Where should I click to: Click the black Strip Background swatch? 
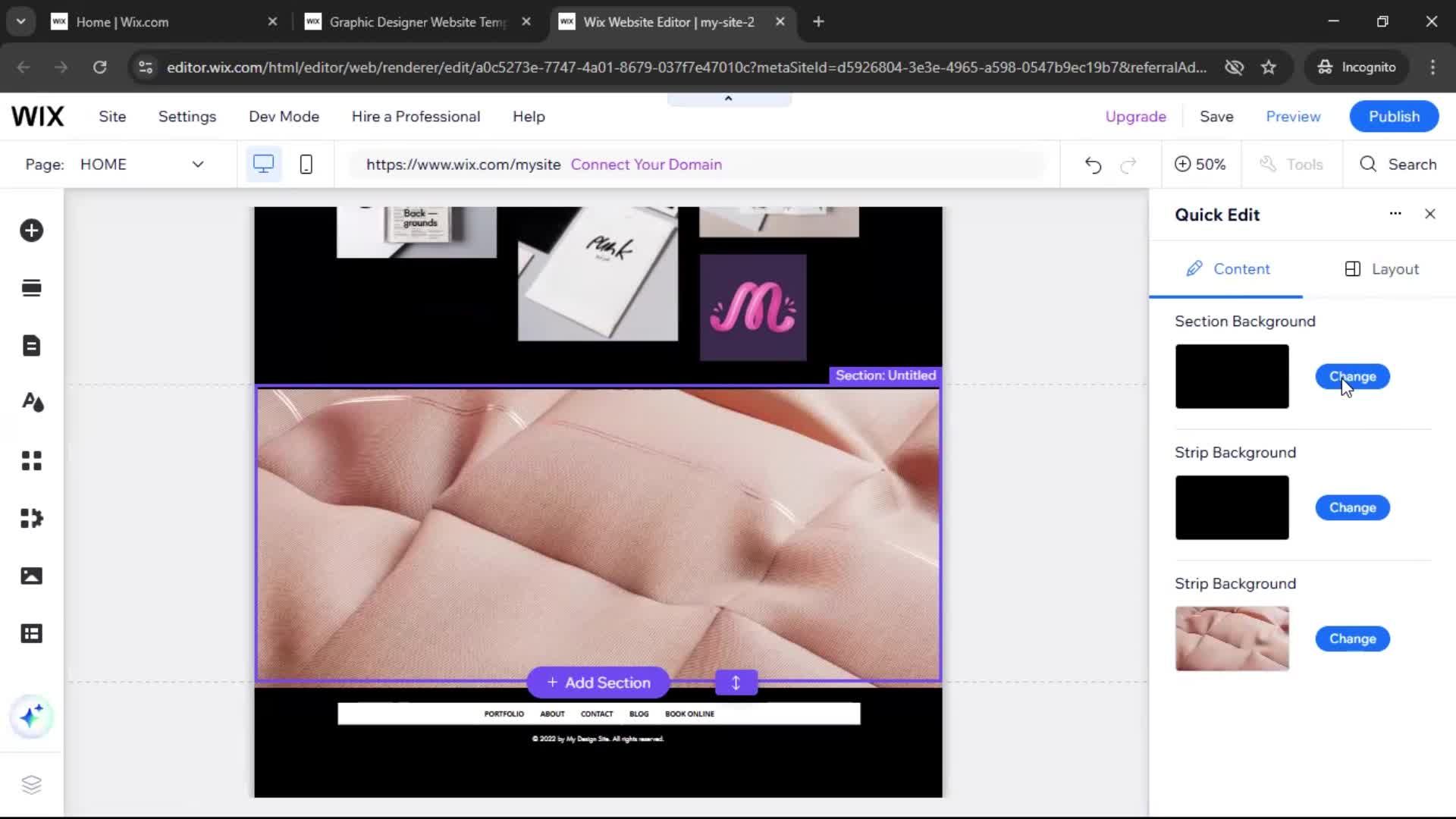[x=1232, y=508]
